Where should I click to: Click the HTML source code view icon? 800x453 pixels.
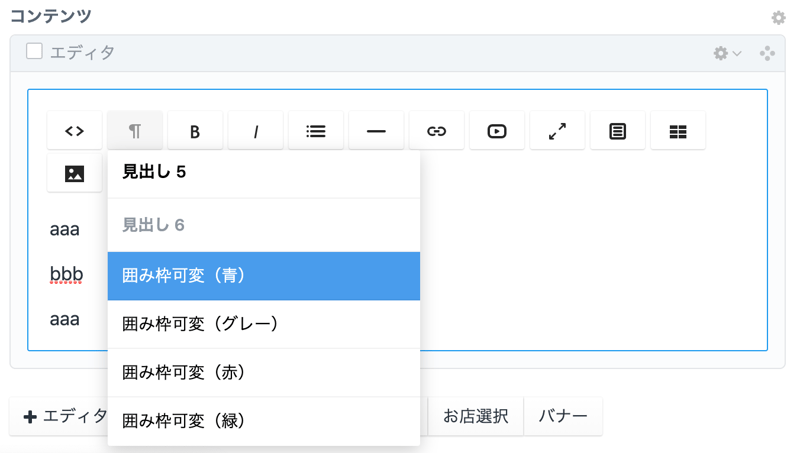74,131
